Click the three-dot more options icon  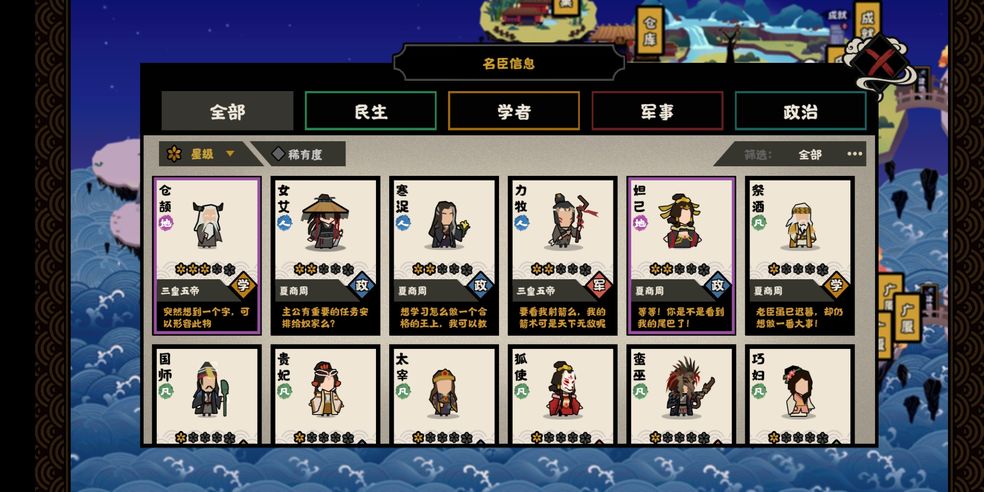[855, 154]
